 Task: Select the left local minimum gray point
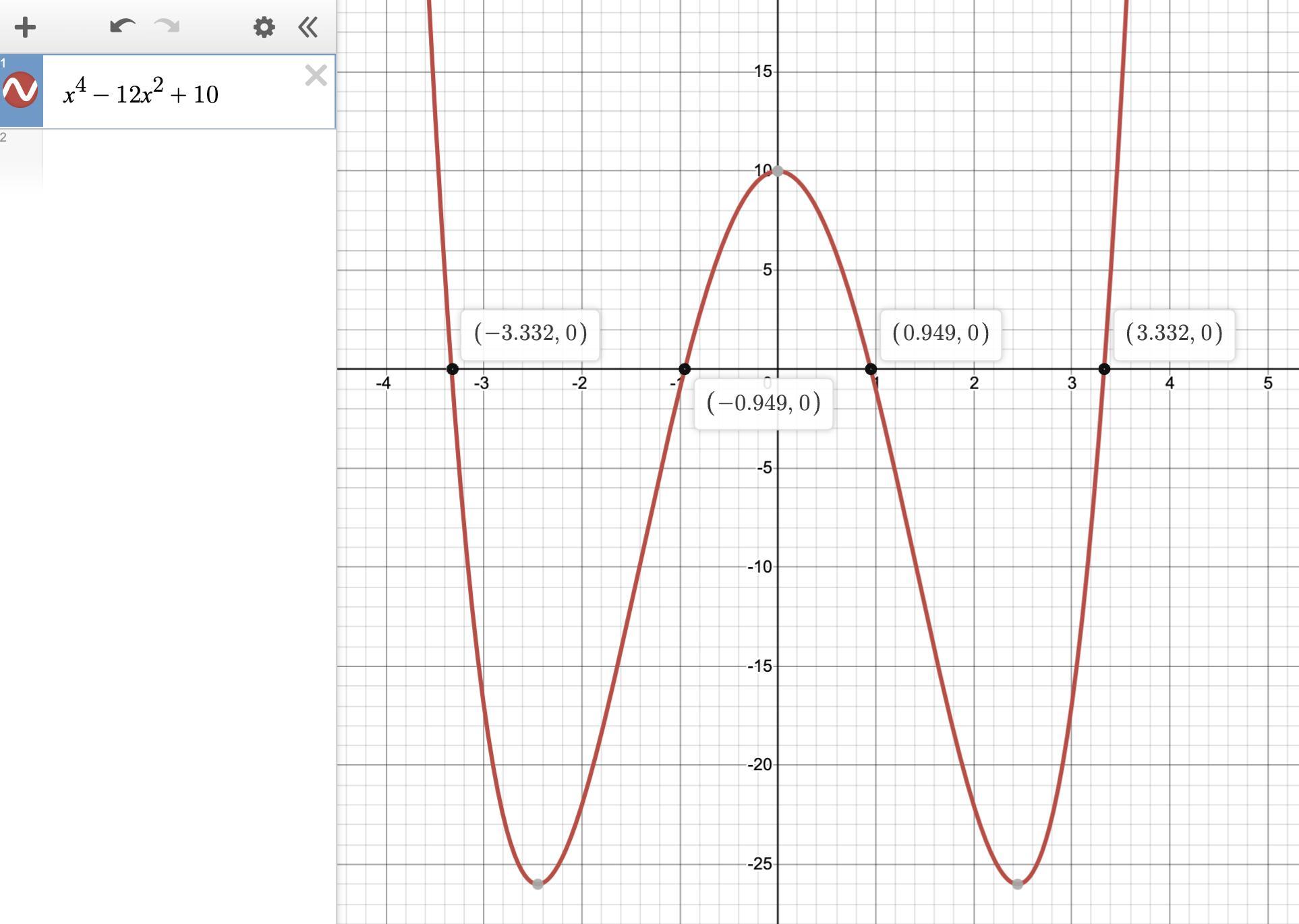pos(538,884)
